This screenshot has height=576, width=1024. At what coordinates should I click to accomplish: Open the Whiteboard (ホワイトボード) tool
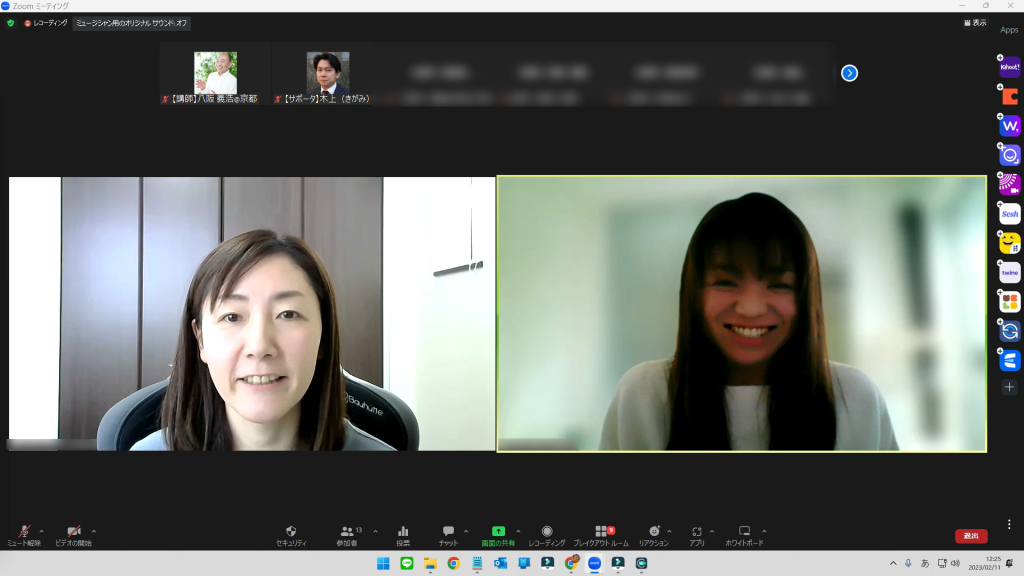(744, 535)
